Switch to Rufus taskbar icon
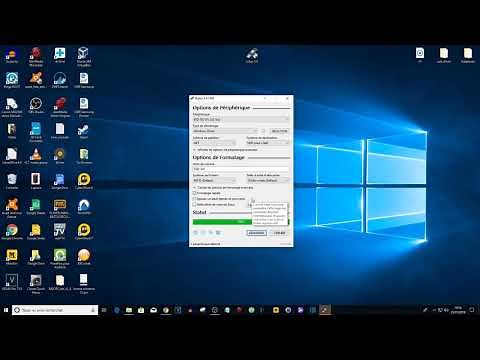Screen dimensions: 480x360 [x=325, y=310]
